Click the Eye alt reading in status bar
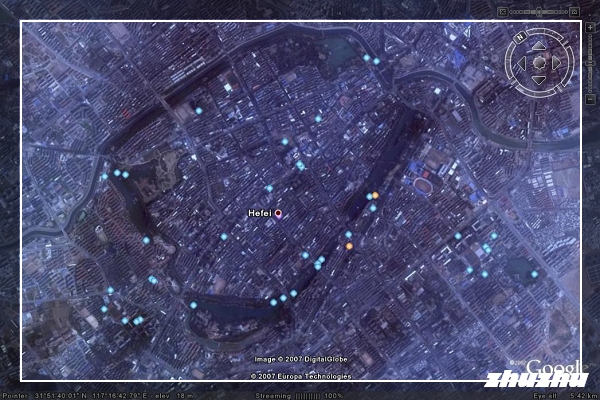 click(x=560, y=395)
